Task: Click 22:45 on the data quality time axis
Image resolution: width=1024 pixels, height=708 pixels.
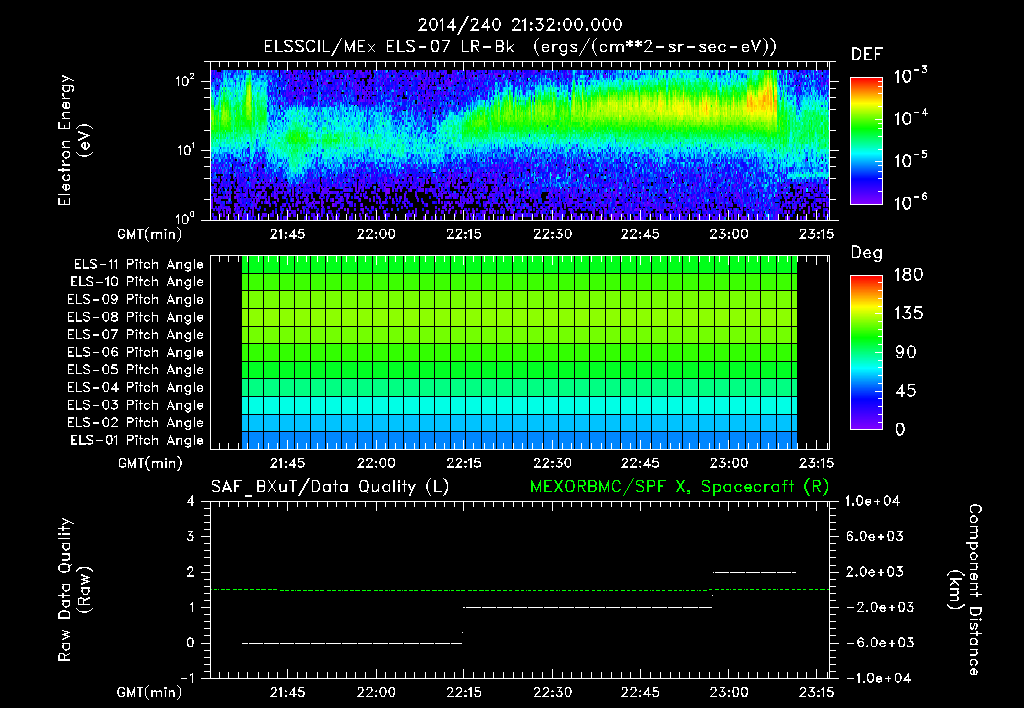Action: tap(640, 692)
